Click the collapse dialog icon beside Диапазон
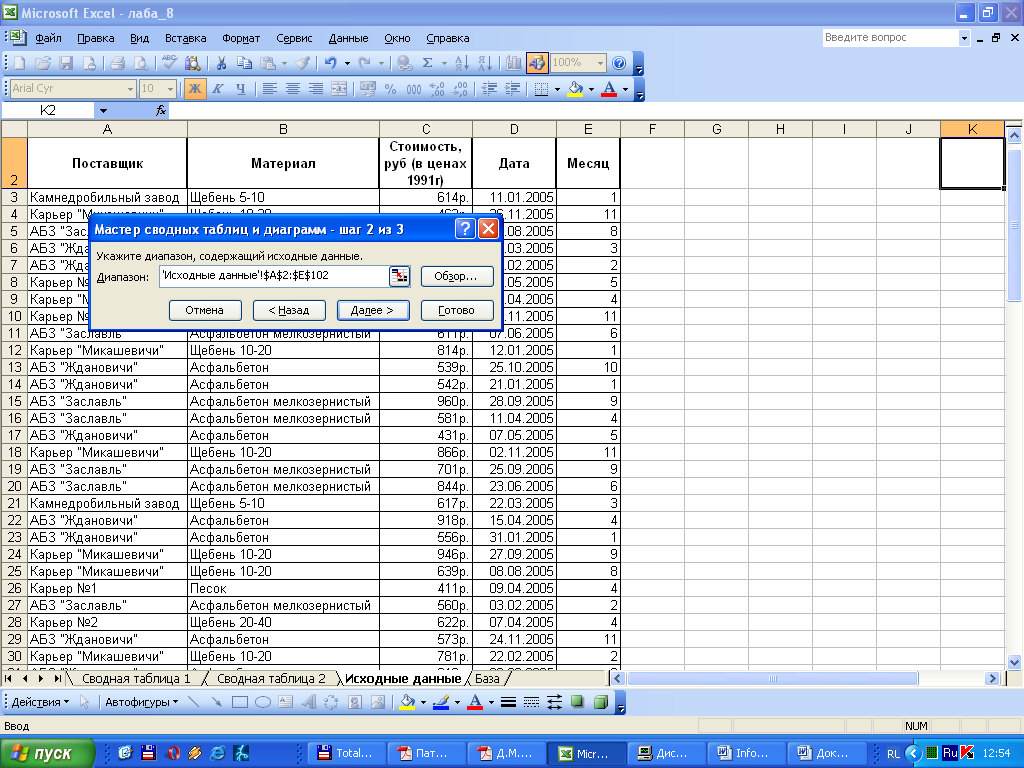The image size is (1024, 768). 399,276
